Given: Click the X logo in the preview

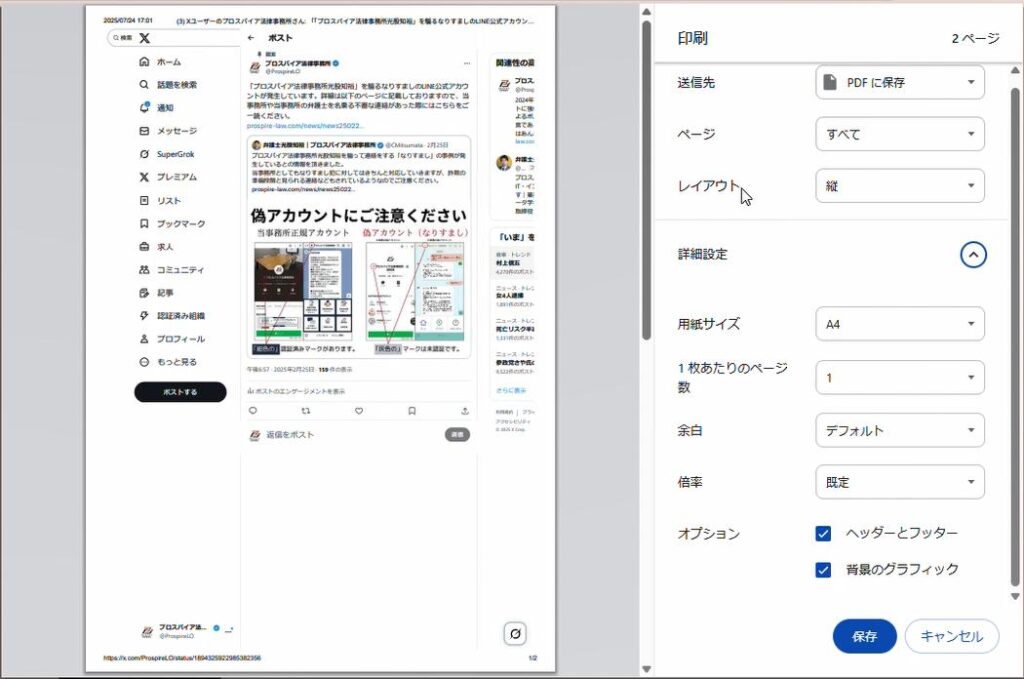Looking at the screenshot, I should (144, 38).
